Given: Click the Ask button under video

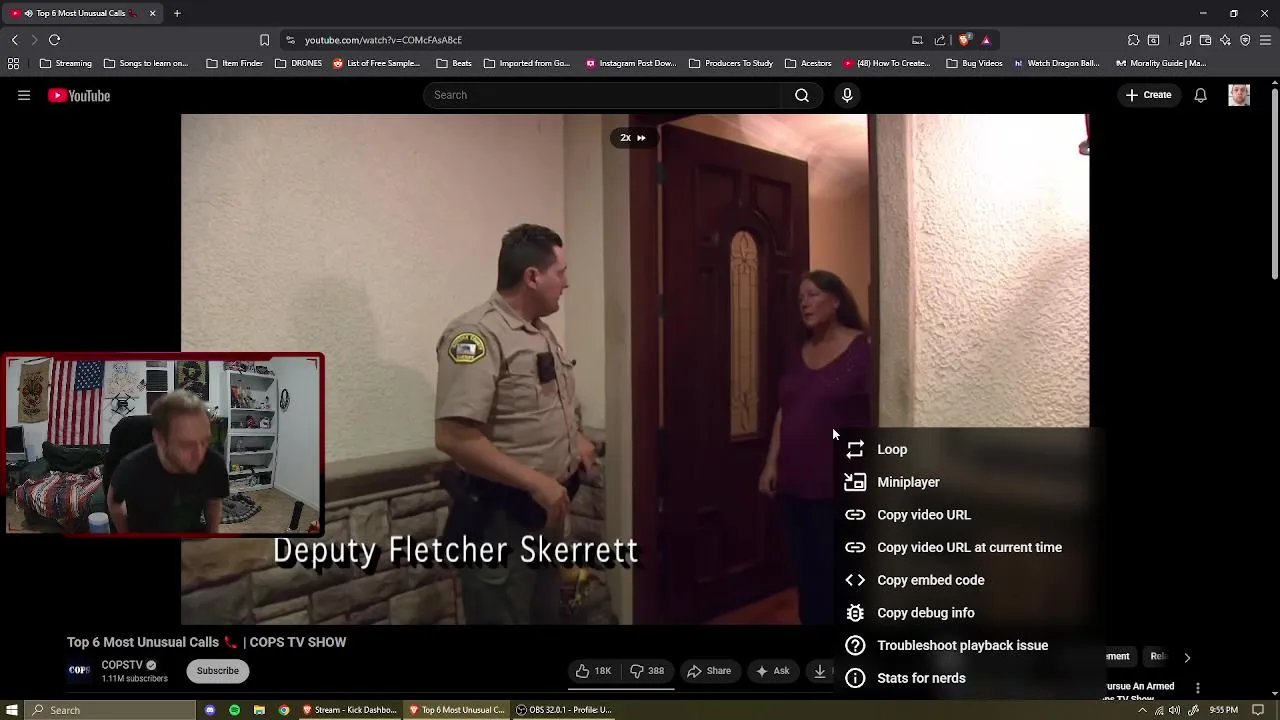Looking at the screenshot, I should pyautogui.click(x=773, y=671).
